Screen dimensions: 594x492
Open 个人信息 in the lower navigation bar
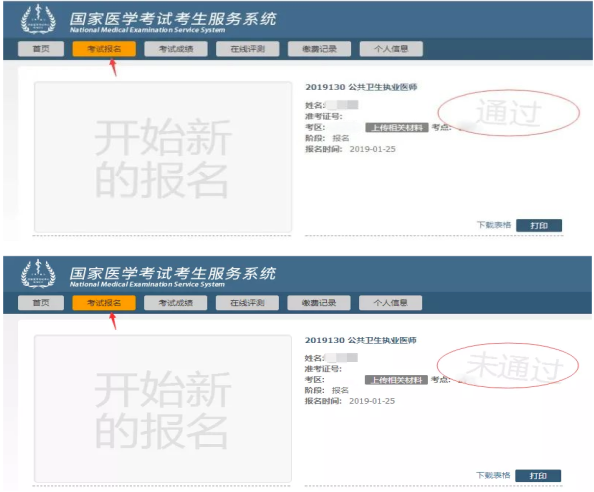coord(391,303)
